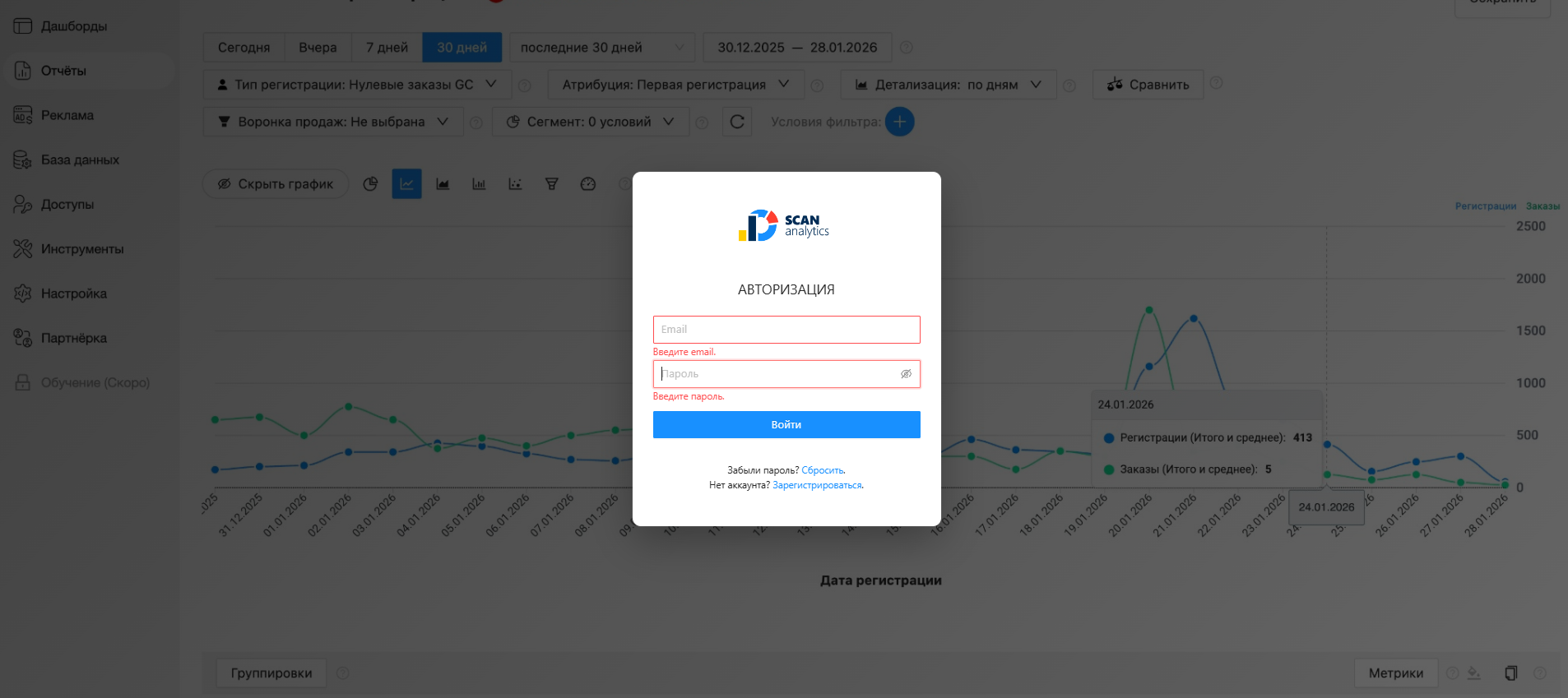Open the gauge speedometer chart icon
This screenshot has height=698, width=1568.
pyautogui.click(x=588, y=184)
